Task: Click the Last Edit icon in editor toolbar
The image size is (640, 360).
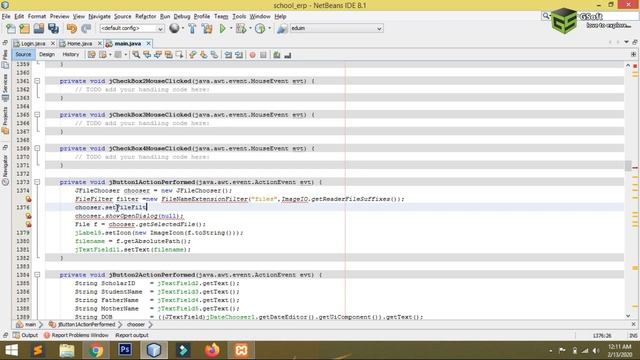Action: coord(91,55)
